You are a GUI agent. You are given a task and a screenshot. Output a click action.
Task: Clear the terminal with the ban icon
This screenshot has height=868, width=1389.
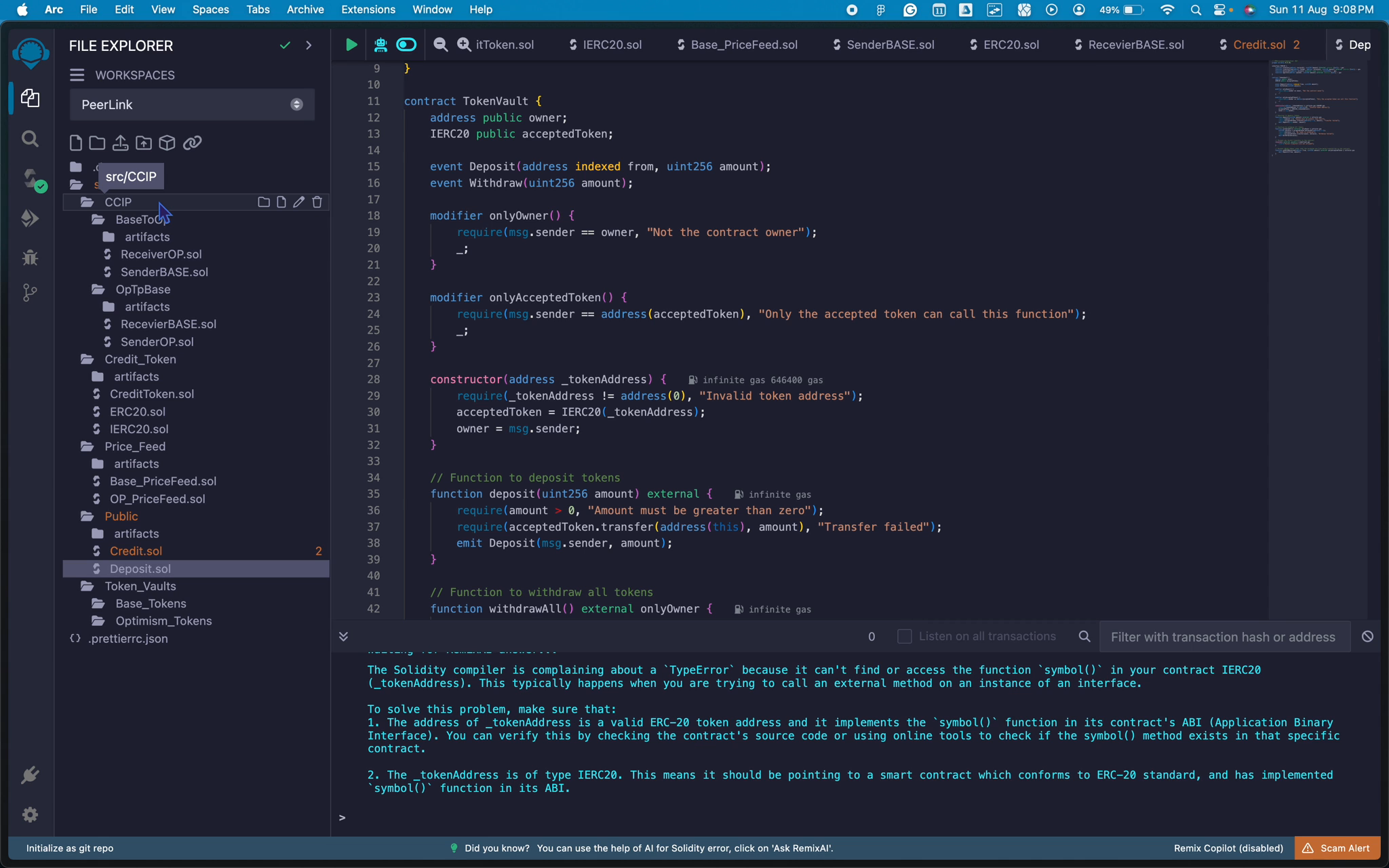coord(1367,636)
